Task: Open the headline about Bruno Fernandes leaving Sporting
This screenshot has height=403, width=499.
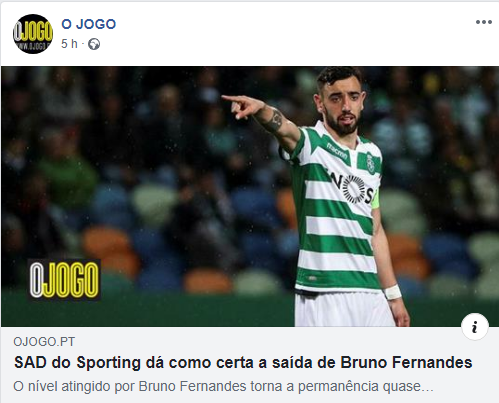Action: coord(243,362)
